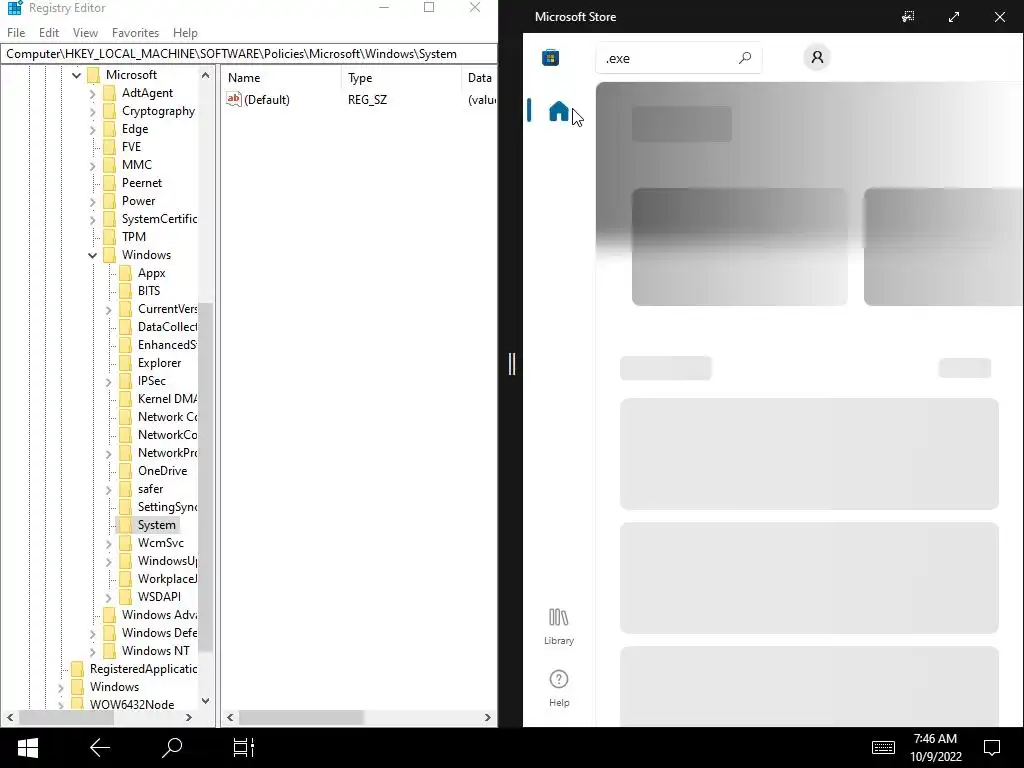This screenshot has height=768, width=1024.
Task: Sort by the Name column header
Action: click(281, 78)
